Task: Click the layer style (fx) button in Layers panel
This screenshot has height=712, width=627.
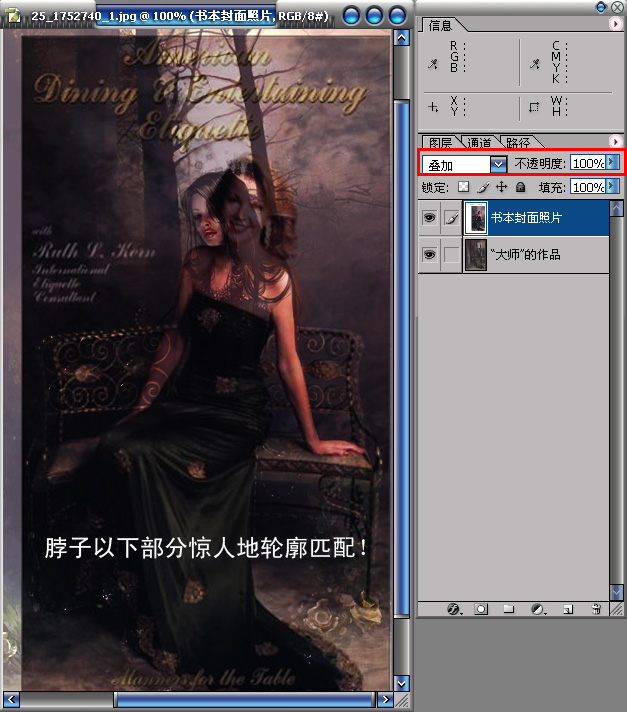Action: [x=454, y=609]
